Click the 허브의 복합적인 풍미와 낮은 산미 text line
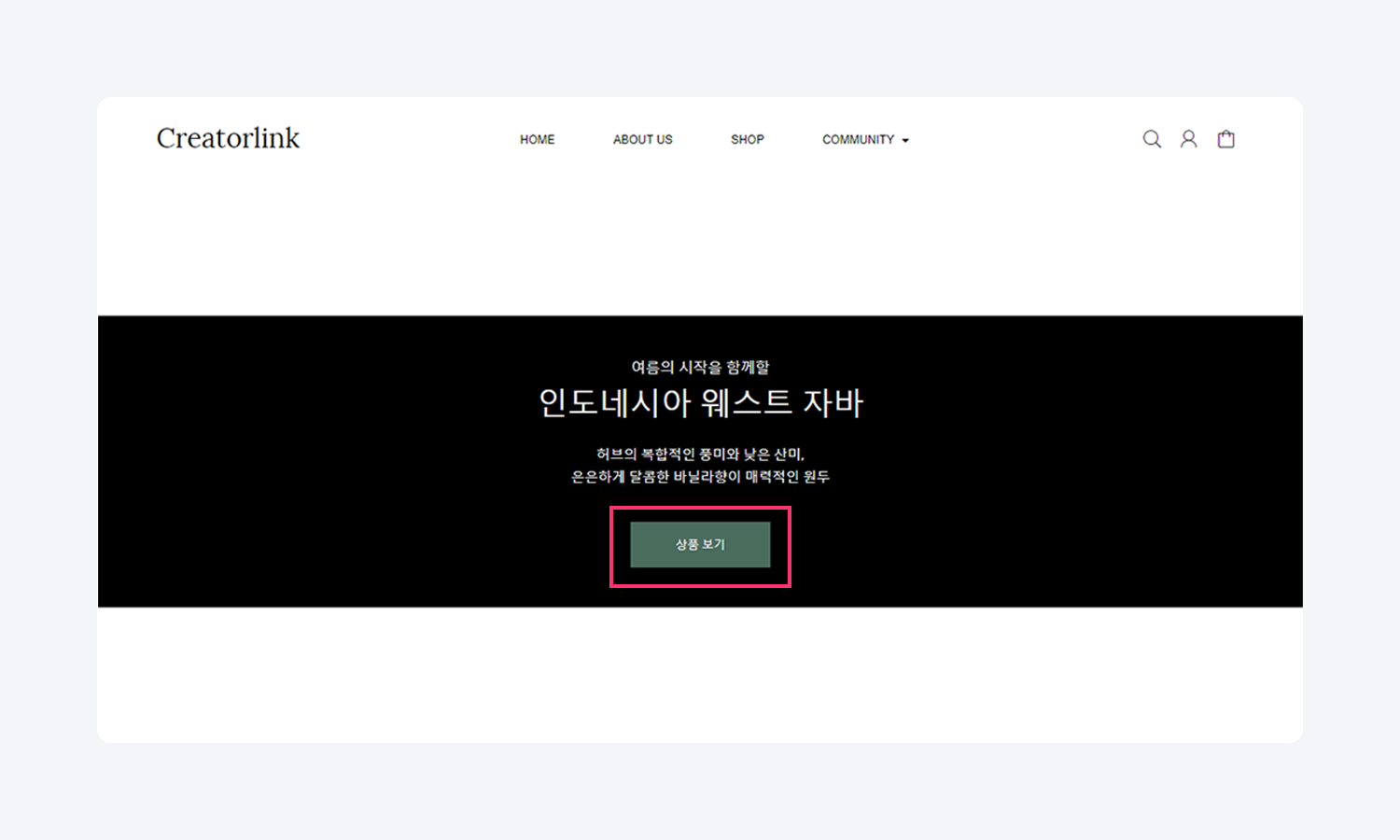Viewport: 1400px width, 840px height. (x=700, y=455)
